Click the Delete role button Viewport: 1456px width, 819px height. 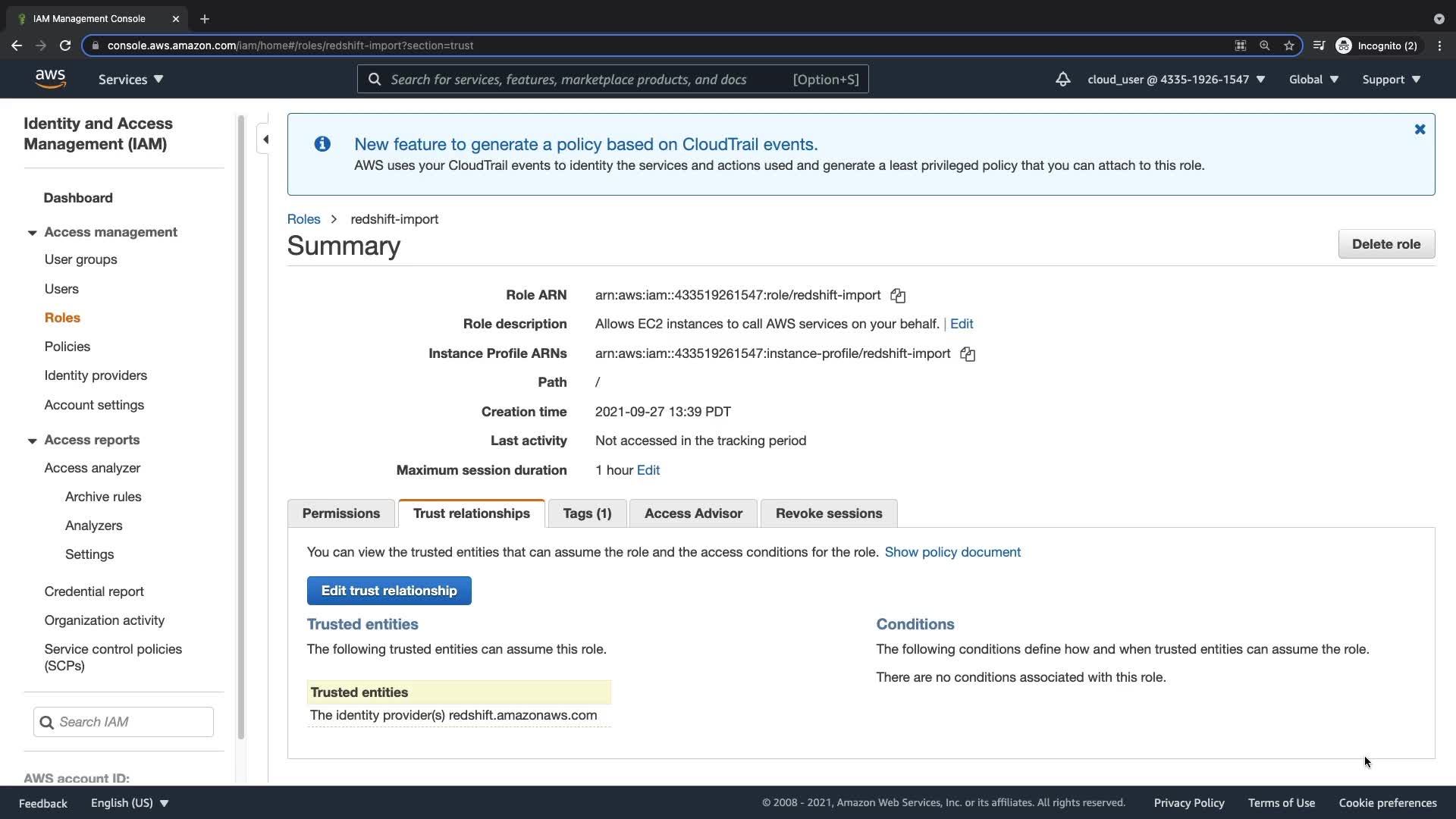click(x=1385, y=244)
